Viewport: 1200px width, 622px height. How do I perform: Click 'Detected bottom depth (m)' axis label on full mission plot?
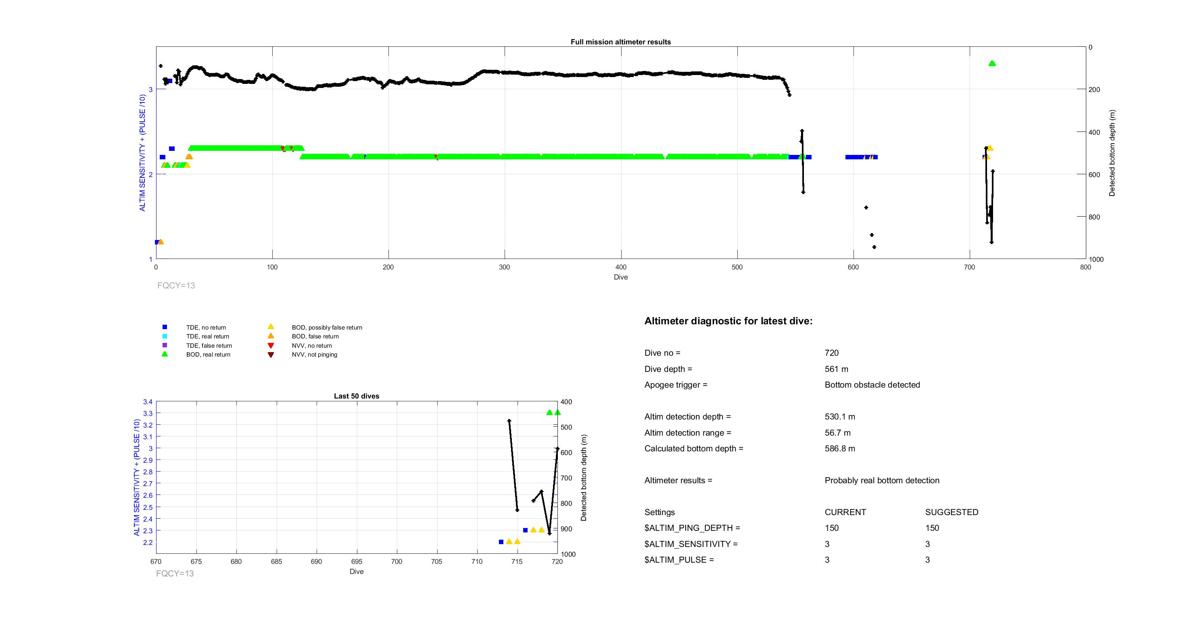click(x=1113, y=153)
